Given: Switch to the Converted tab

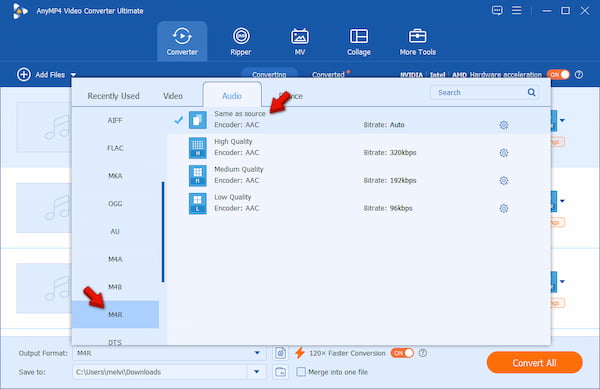Looking at the screenshot, I should click(328, 75).
